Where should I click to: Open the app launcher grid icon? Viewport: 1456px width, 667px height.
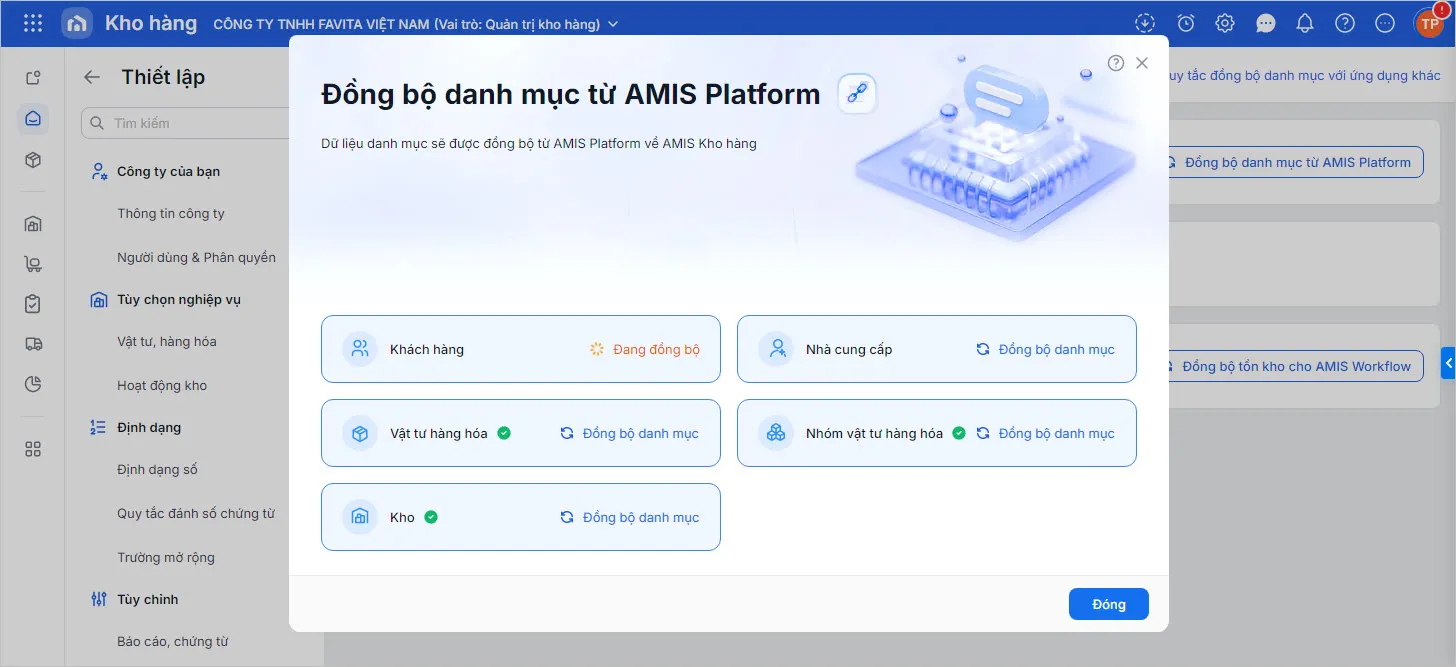click(x=33, y=23)
